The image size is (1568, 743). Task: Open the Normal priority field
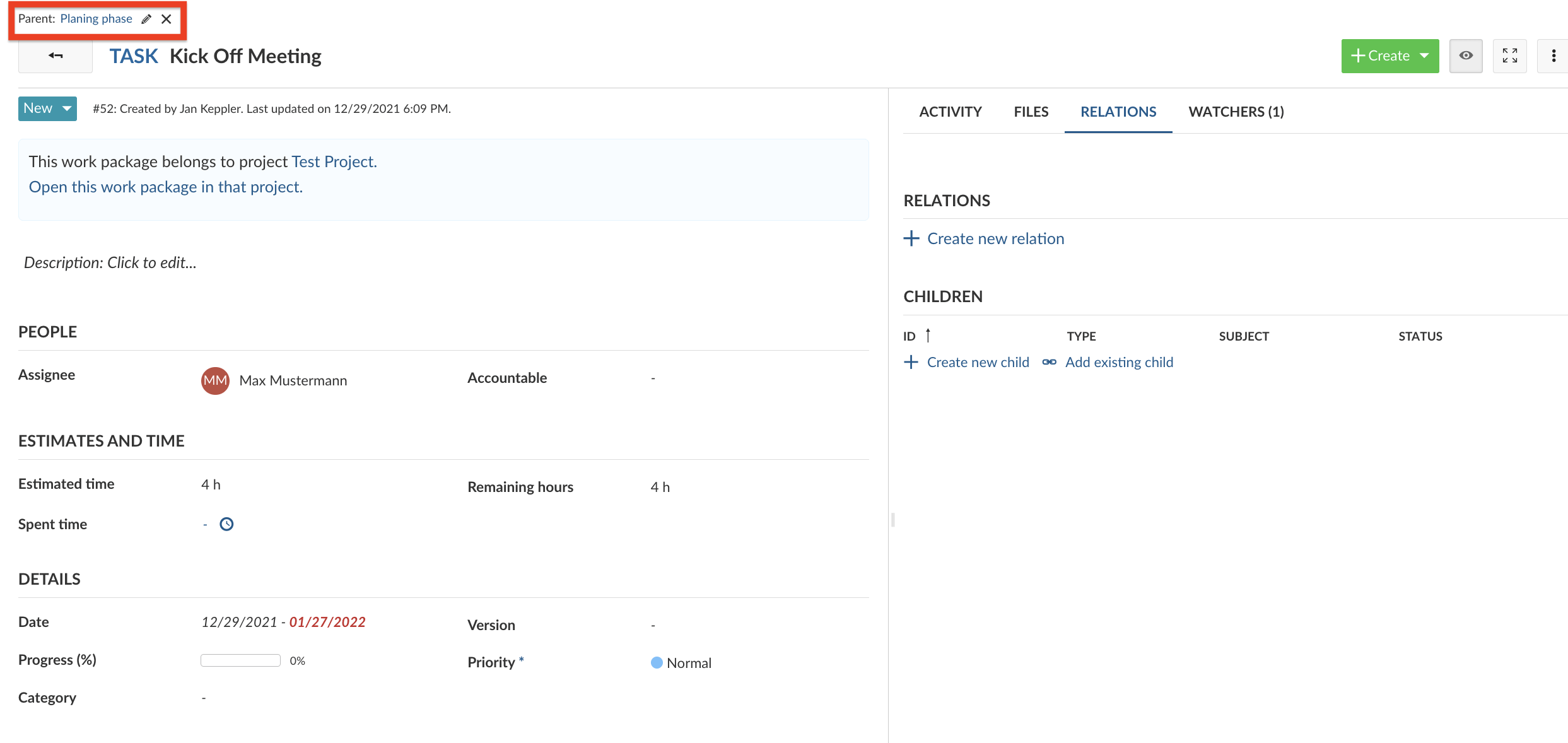tap(681, 663)
